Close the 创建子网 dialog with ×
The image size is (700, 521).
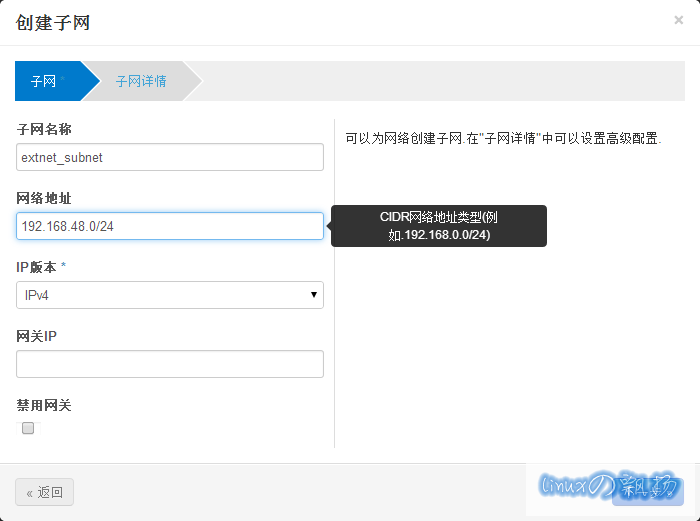click(679, 20)
